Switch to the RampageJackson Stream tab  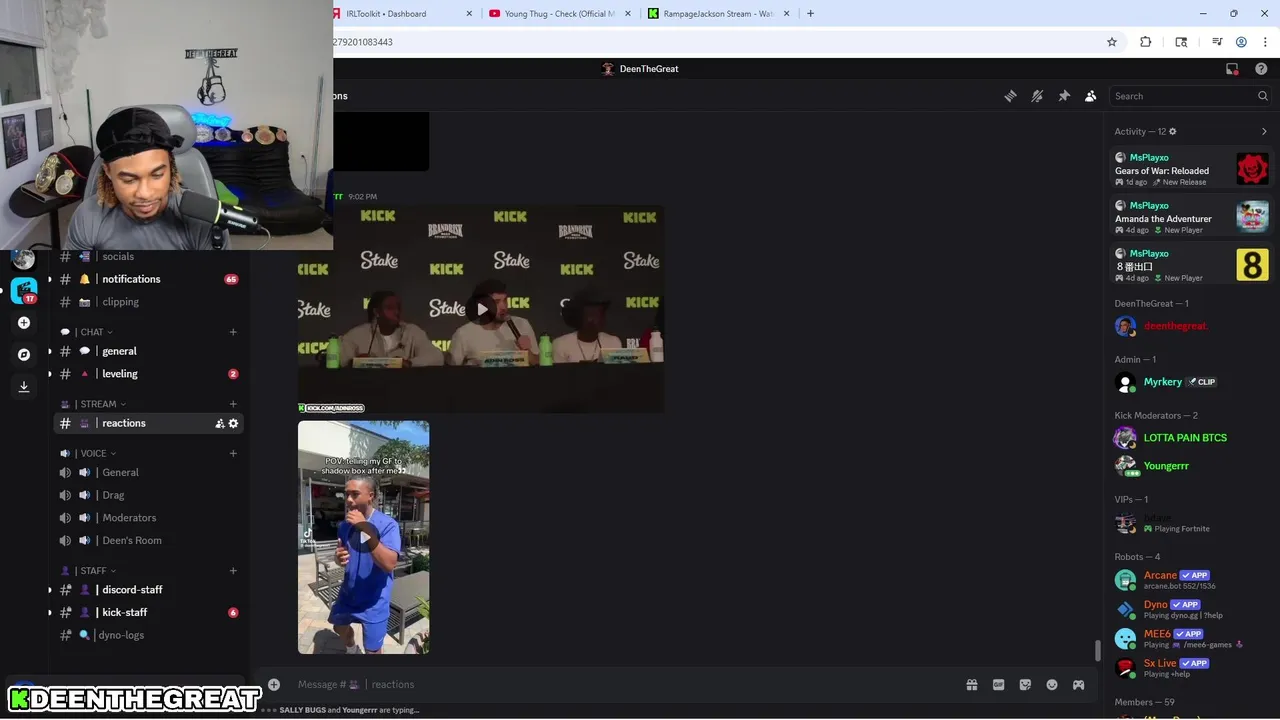pyautogui.click(x=719, y=14)
